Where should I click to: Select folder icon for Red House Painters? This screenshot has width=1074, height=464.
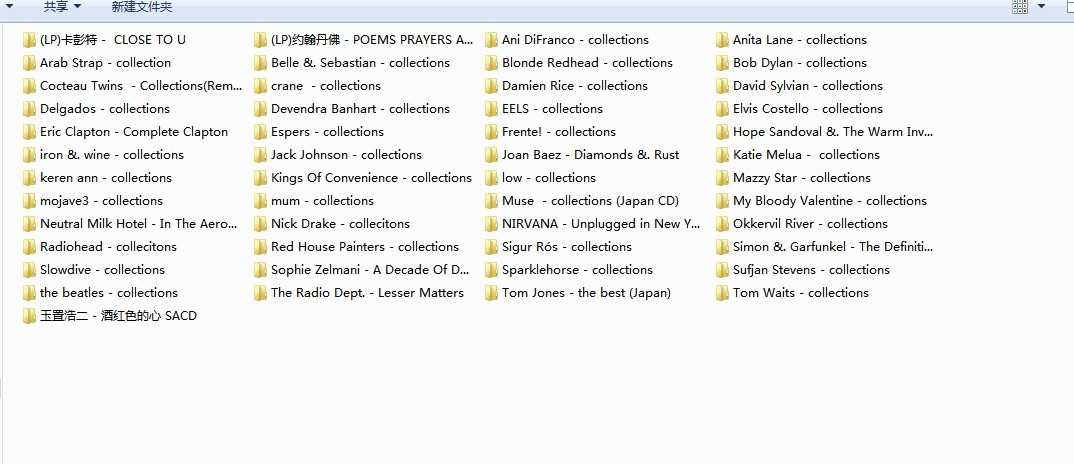click(x=260, y=247)
